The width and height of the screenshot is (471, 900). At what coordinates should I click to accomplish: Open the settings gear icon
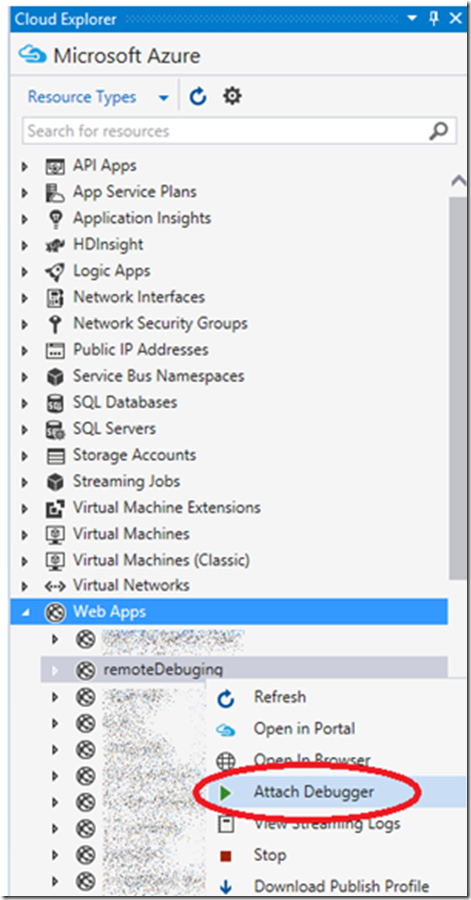point(232,96)
